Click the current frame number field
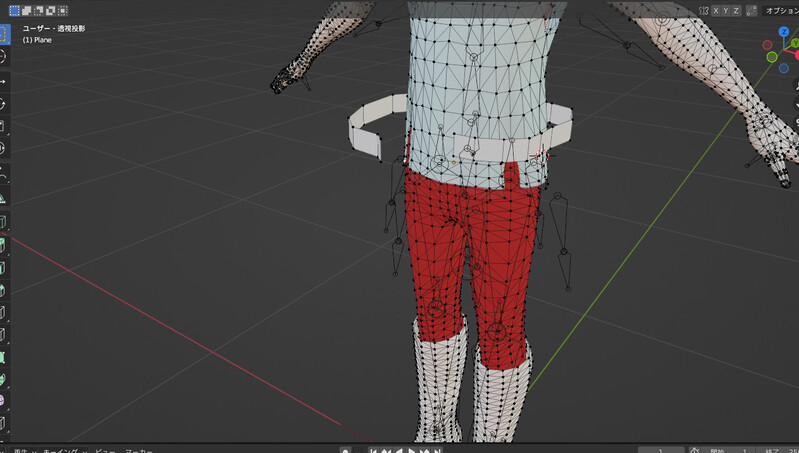 661,450
